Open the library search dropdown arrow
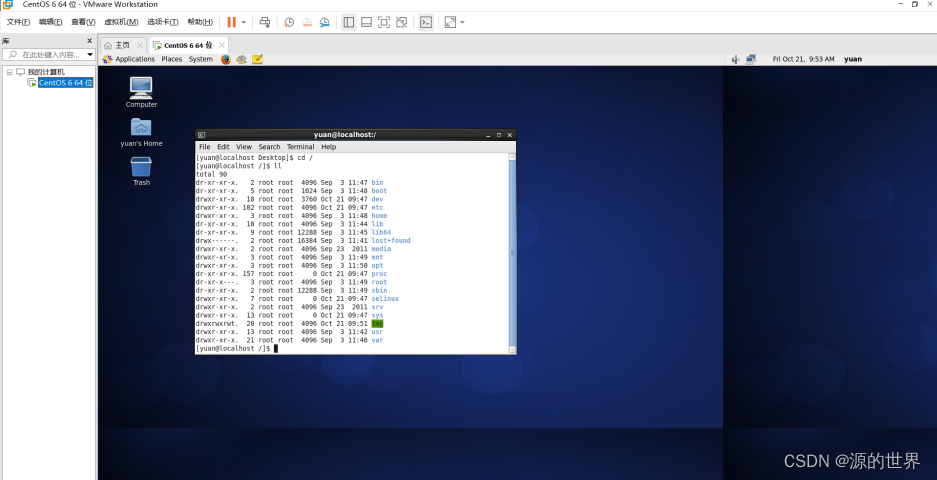Screen dimensions: 937x480 pyautogui.click(x=90, y=54)
